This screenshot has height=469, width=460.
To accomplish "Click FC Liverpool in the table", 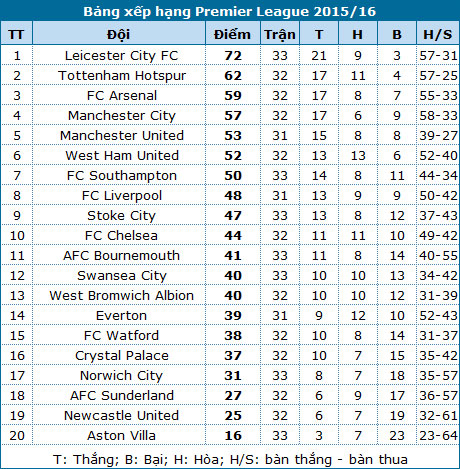I will (x=122, y=196).
